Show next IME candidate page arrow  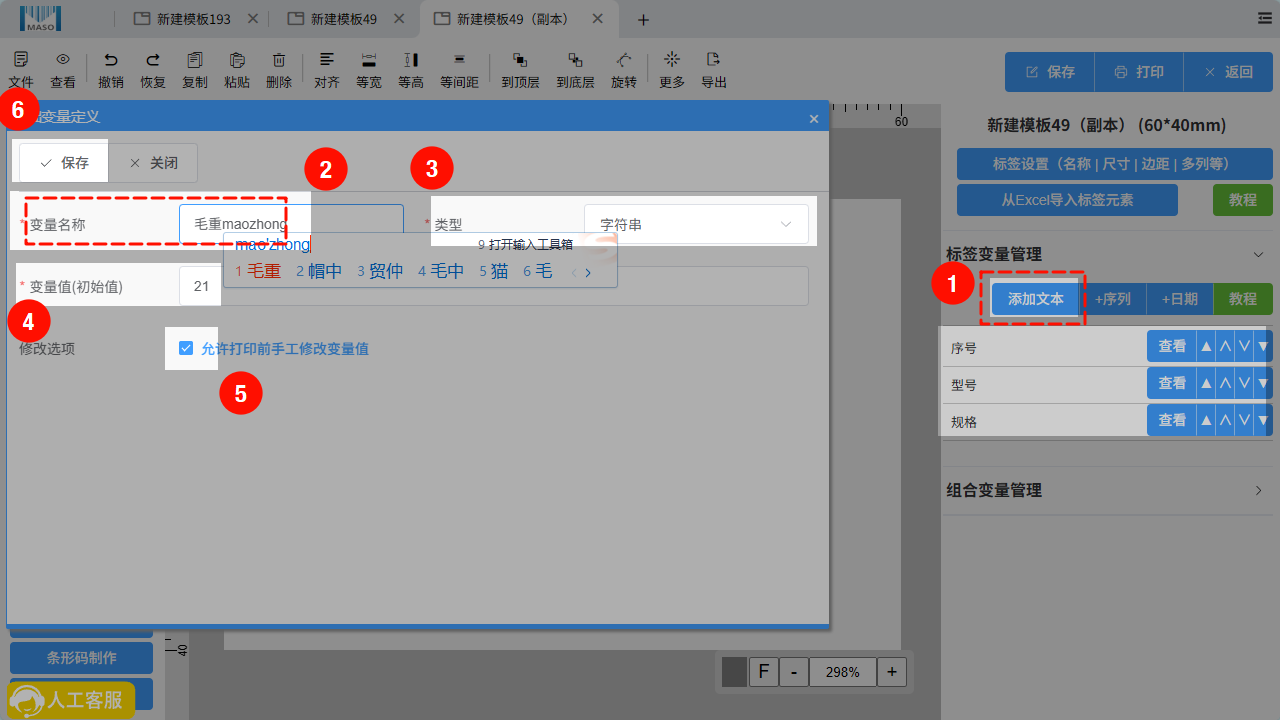(588, 272)
